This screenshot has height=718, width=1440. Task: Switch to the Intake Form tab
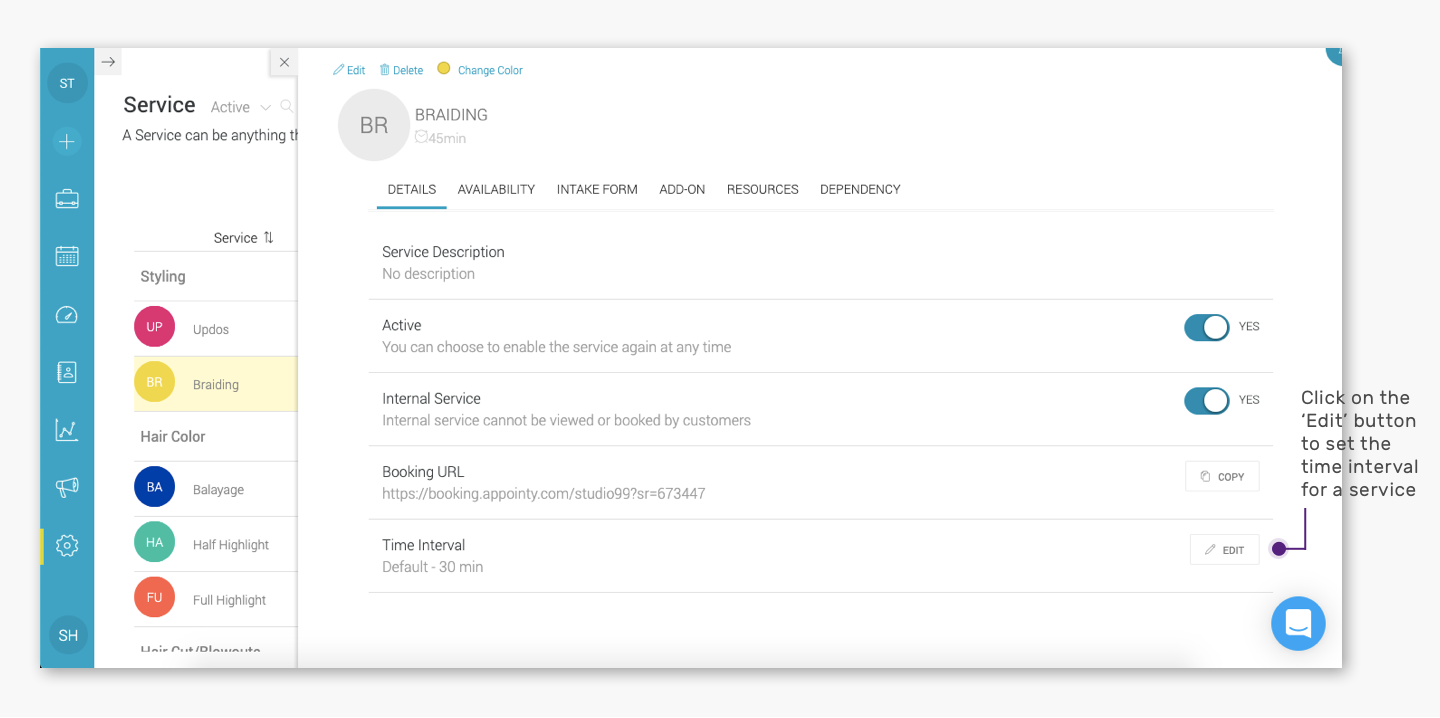click(597, 189)
